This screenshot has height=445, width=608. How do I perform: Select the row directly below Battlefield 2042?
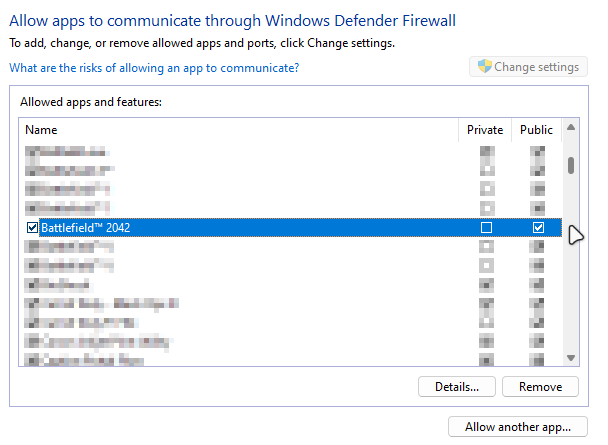coord(70,247)
